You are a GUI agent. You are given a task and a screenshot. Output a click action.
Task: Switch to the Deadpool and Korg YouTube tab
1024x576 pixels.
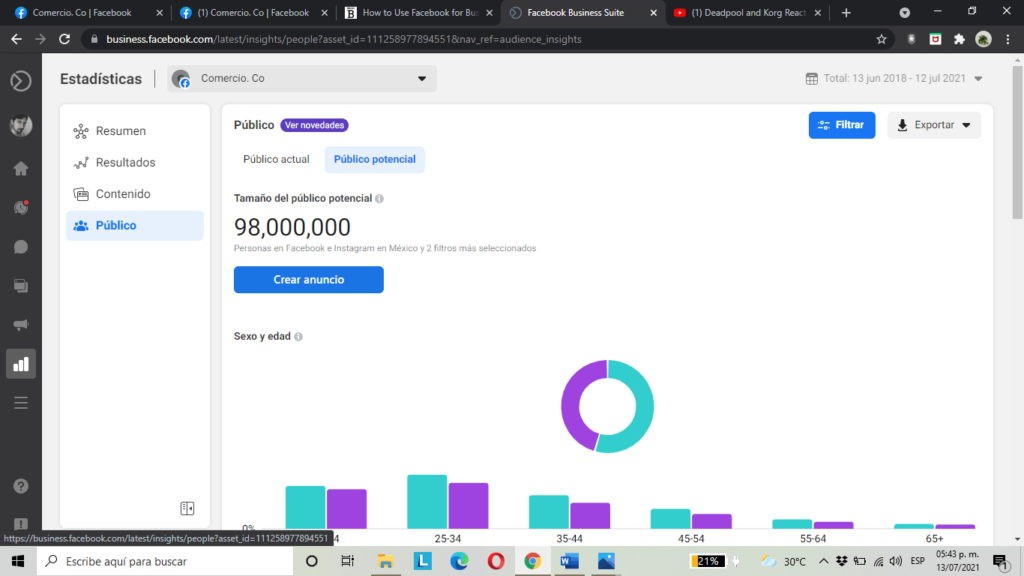coord(748,13)
